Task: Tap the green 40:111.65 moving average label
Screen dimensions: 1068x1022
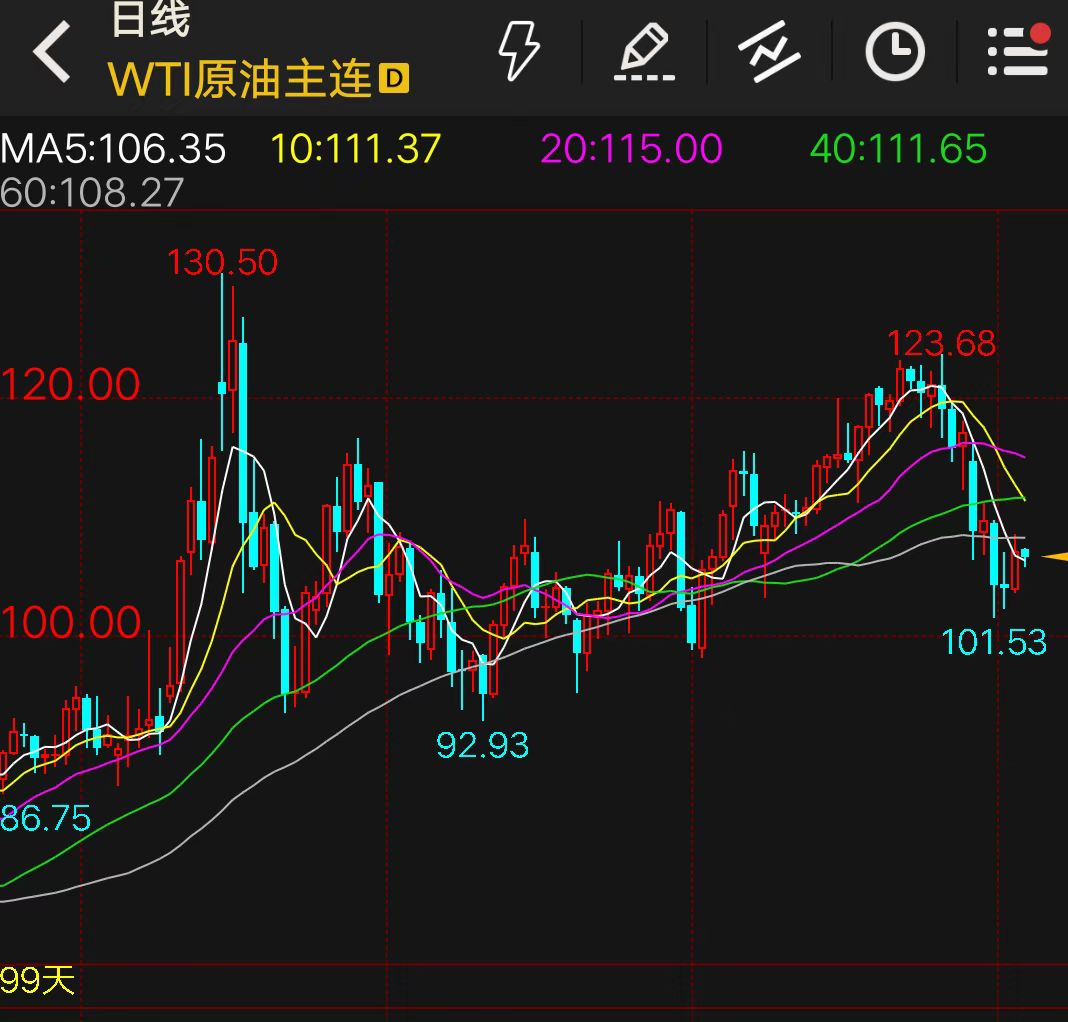Action: click(x=898, y=149)
